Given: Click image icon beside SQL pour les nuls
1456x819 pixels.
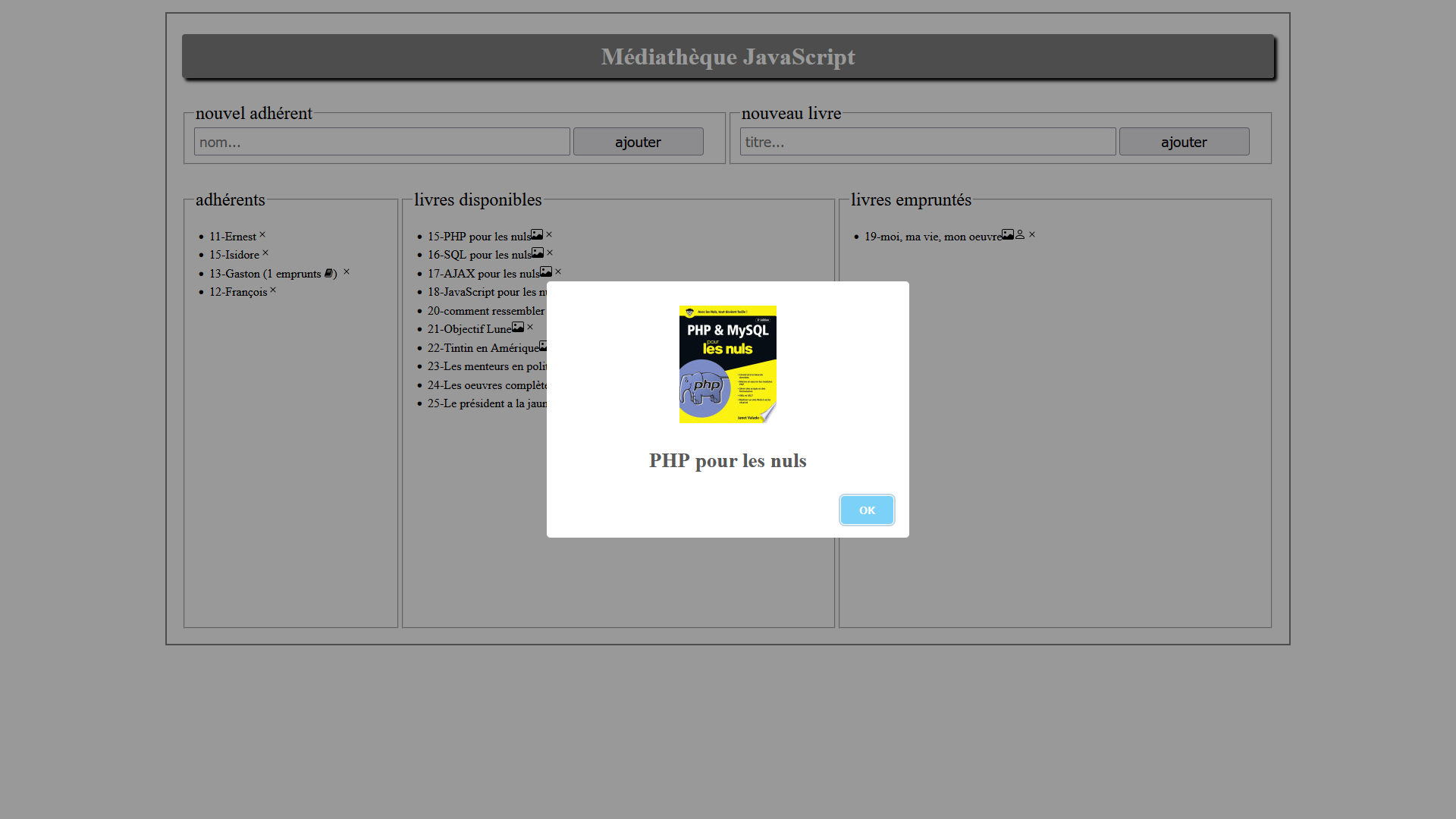Looking at the screenshot, I should click(x=538, y=253).
